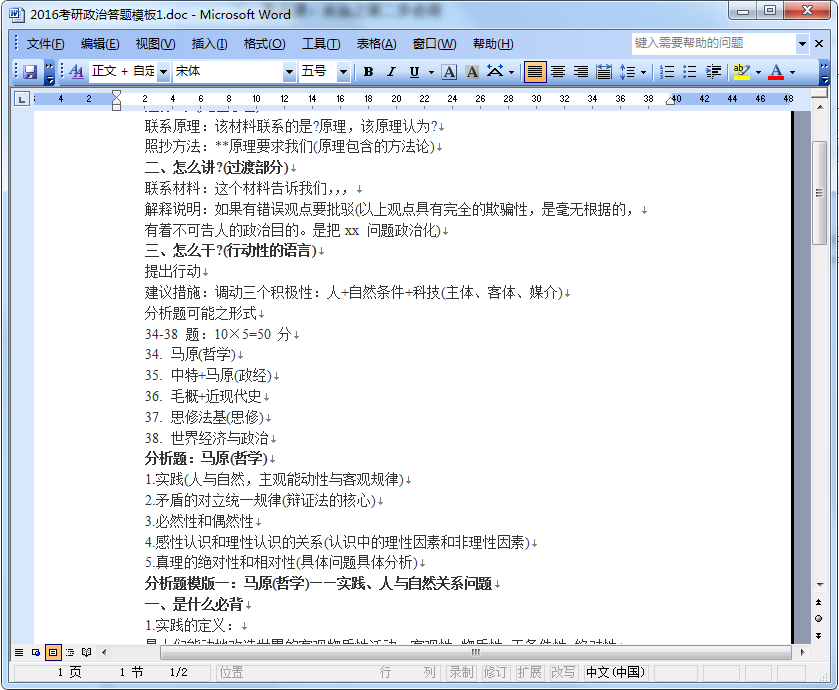
Task: Toggle 录制 macro recording in status bar
Action: 462,672
